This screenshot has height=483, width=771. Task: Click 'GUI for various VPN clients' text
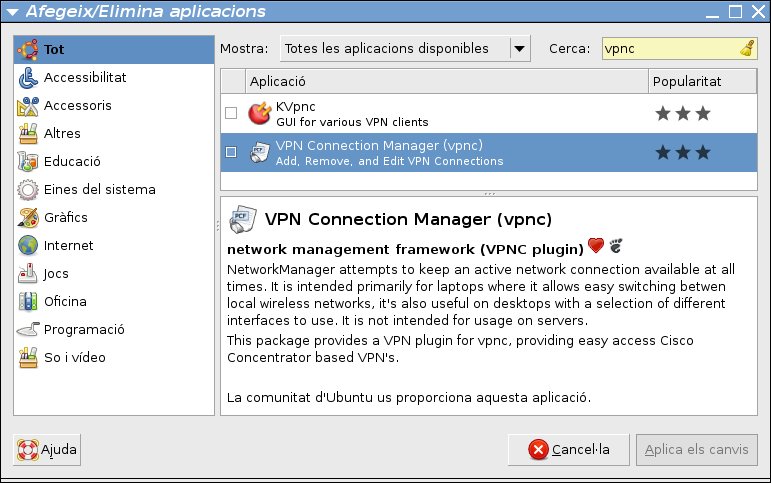coord(352,122)
